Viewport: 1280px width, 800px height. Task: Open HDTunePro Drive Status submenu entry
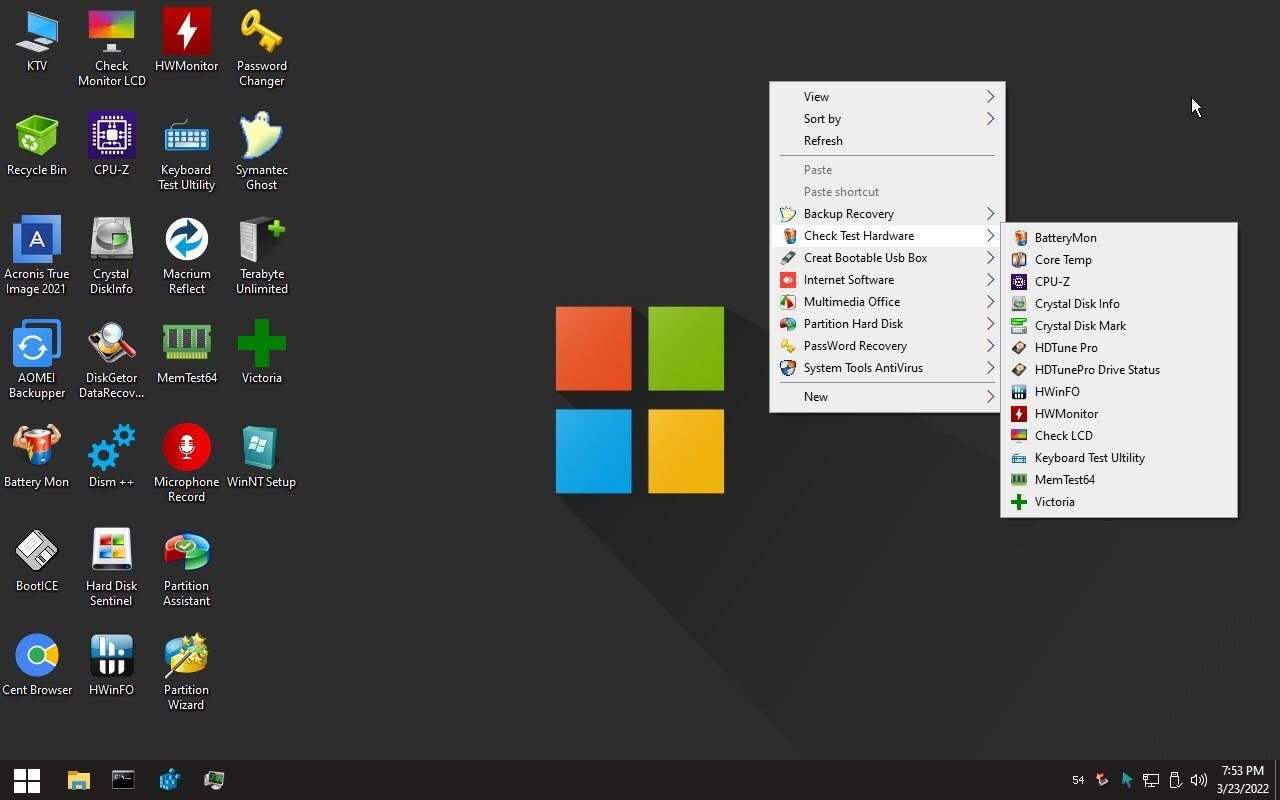1119,370
